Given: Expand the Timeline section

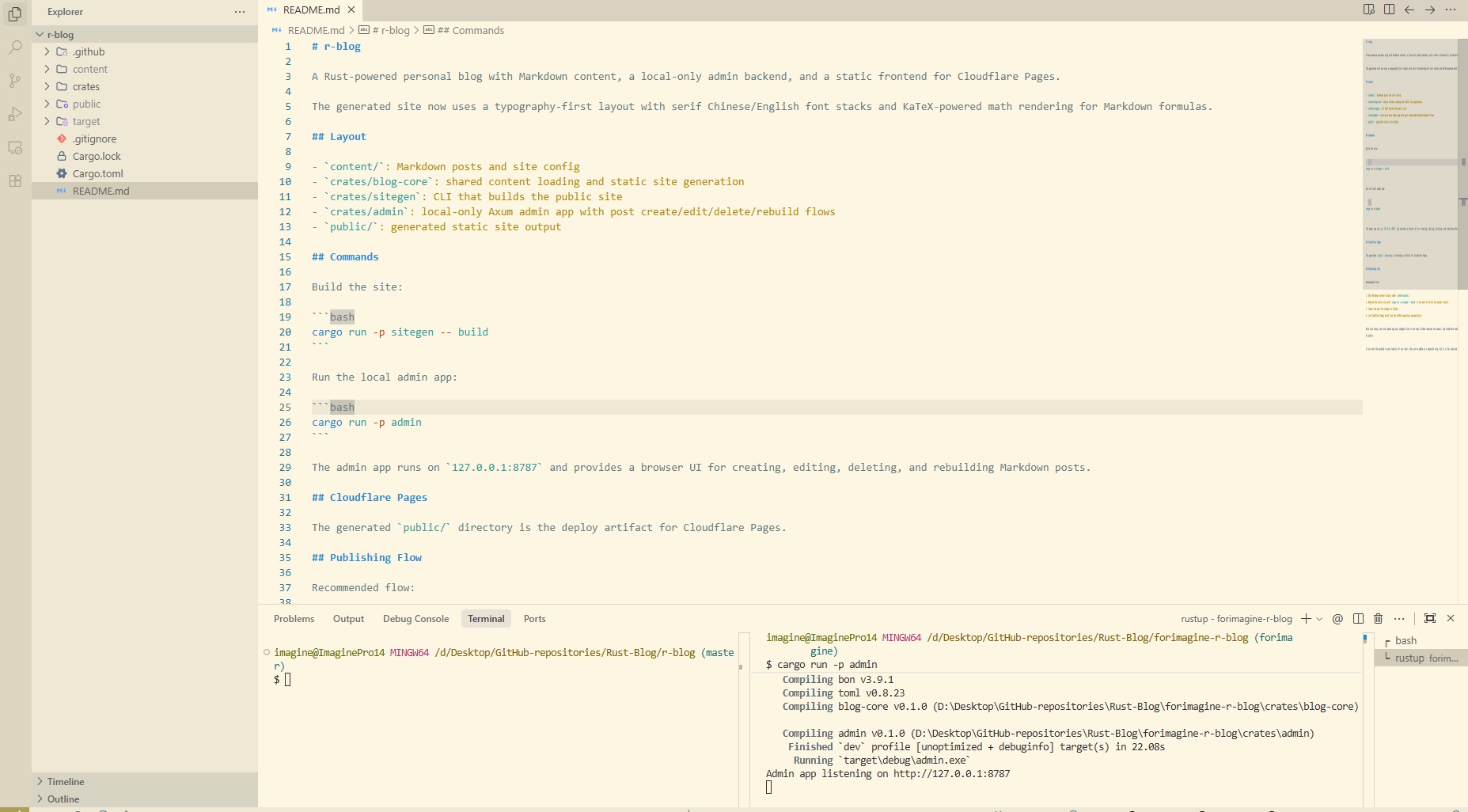Looking at the screenshot, I should 145,782.
